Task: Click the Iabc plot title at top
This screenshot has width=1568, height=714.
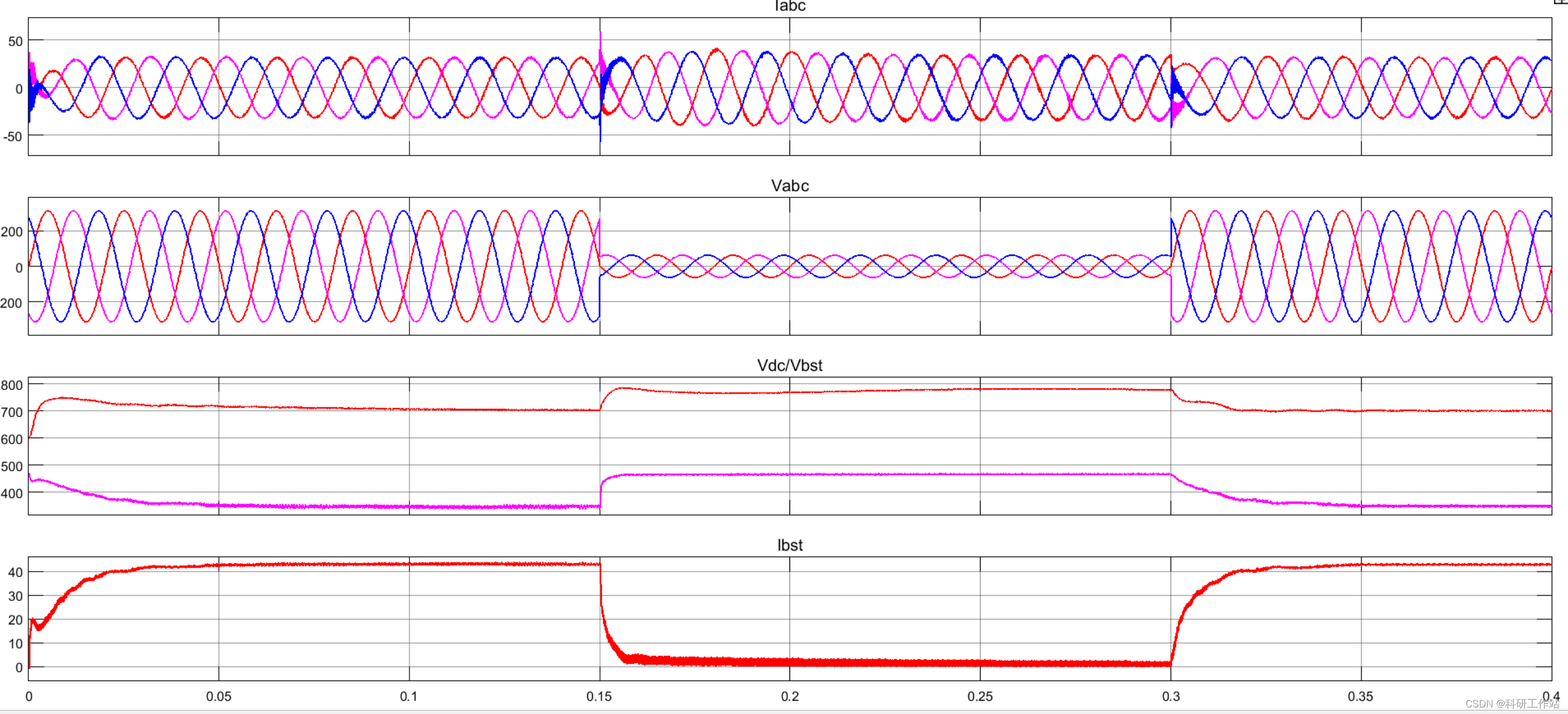Action: 789,6
